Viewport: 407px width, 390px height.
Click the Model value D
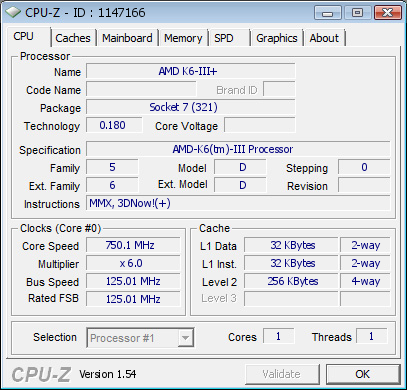click(240, 167)
